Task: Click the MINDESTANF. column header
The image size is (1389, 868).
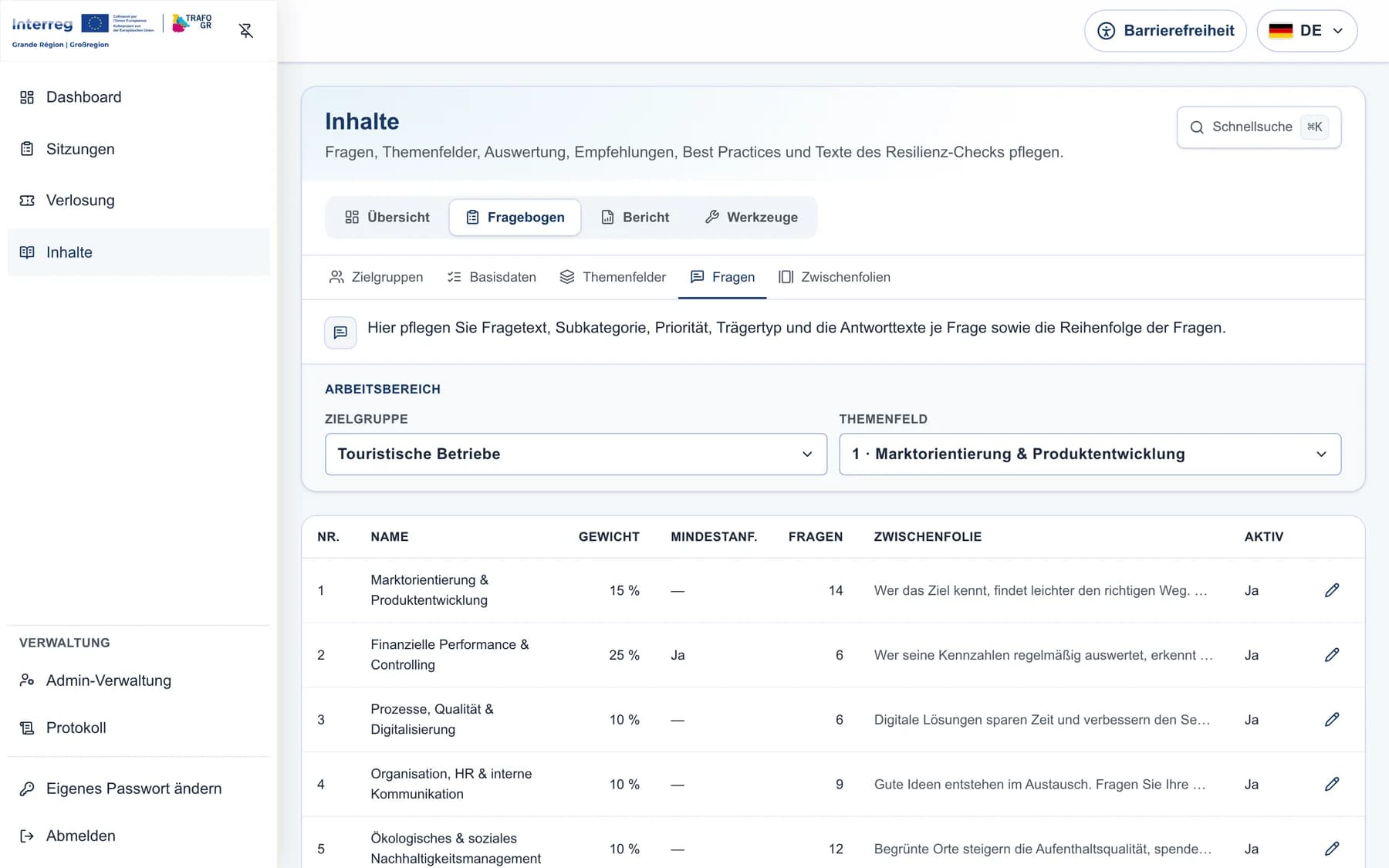Action: tap(714, 537)
